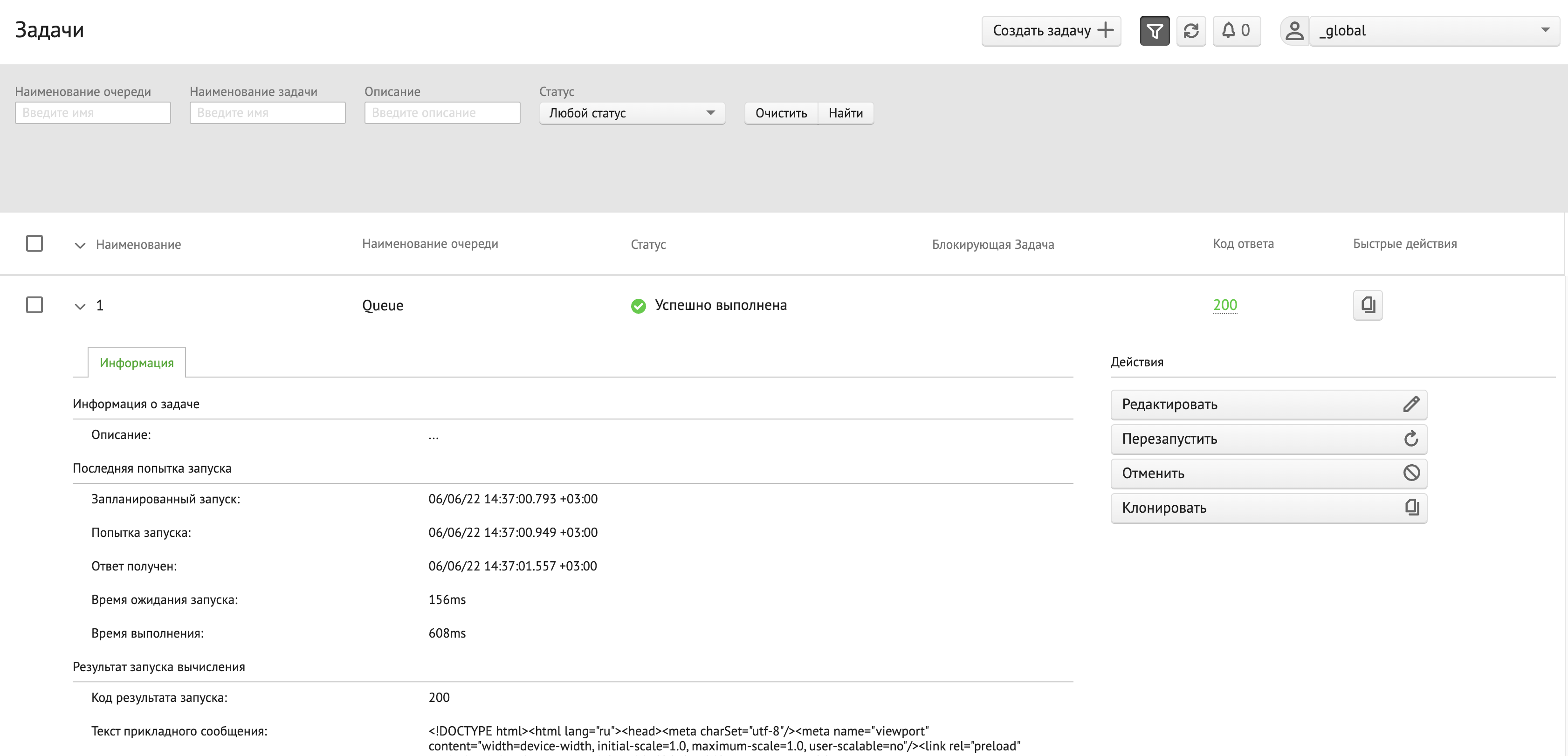
Task: Check the checkbox for task 1
Action: (x=34, y=305)
